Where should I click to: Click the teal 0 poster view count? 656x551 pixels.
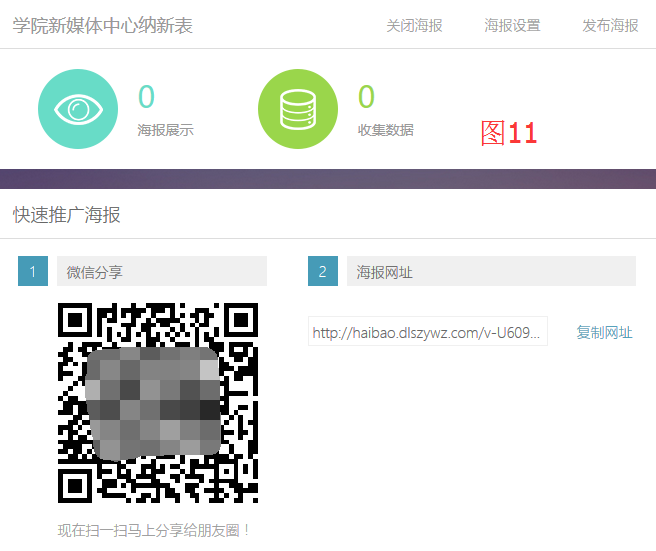pos(146,97)
